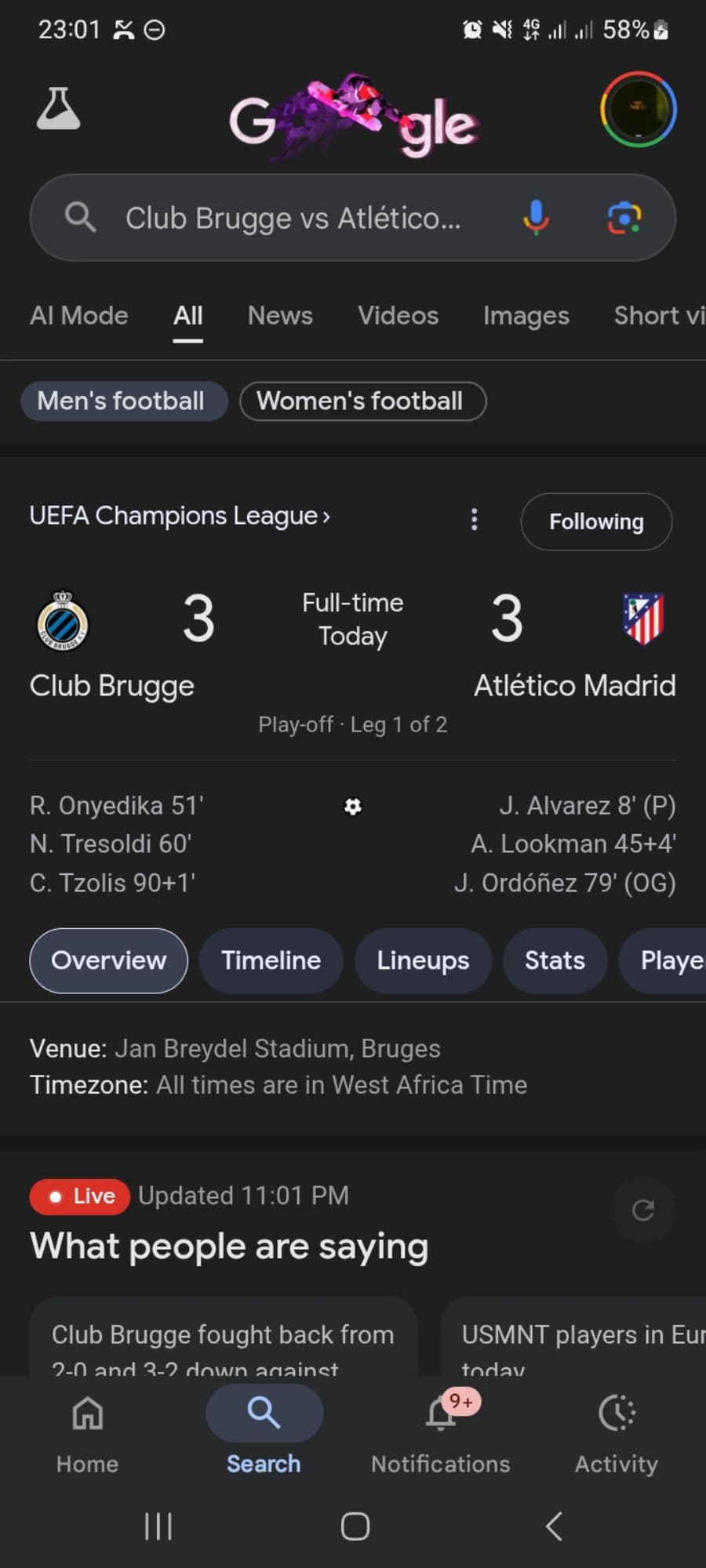Open Google Lens camera search
Viewport: 706px width, 1568px height.
(x=624, y=217)
